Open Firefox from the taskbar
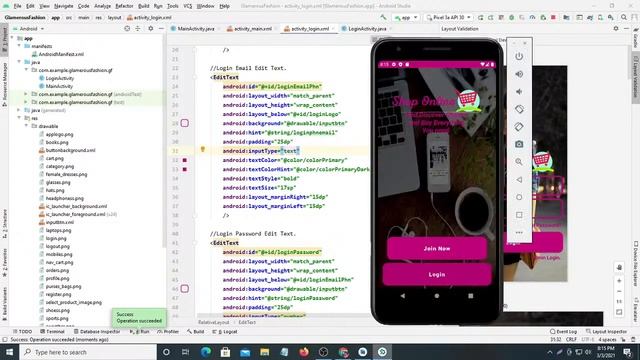The height and width of the screenshot is (360, 640). pos(304,352)
